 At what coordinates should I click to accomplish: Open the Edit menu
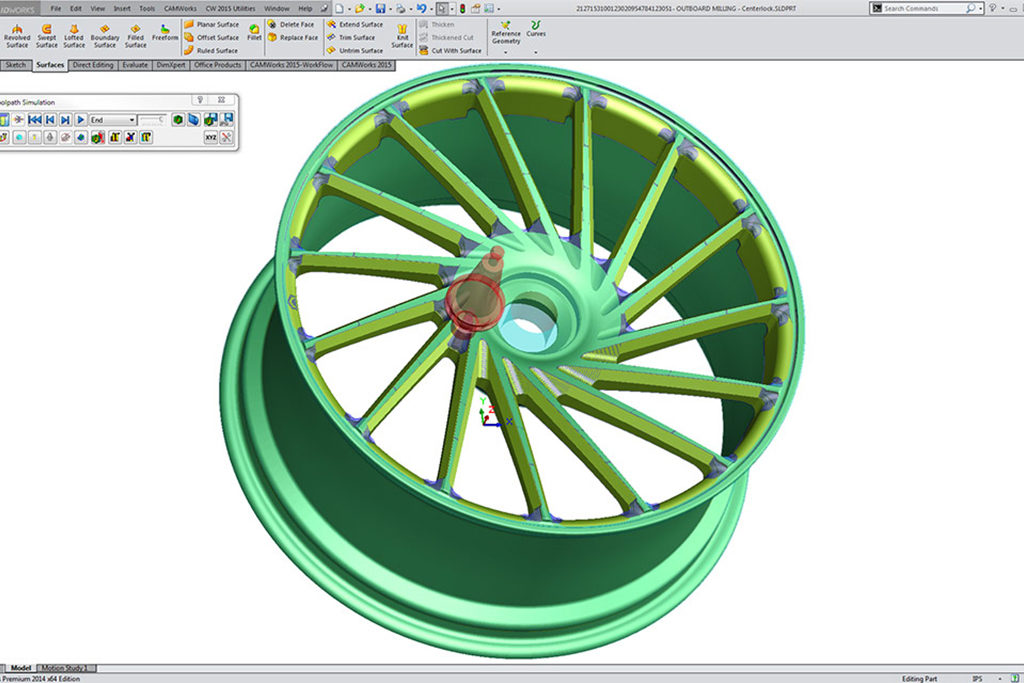click(x=76, y=8)
